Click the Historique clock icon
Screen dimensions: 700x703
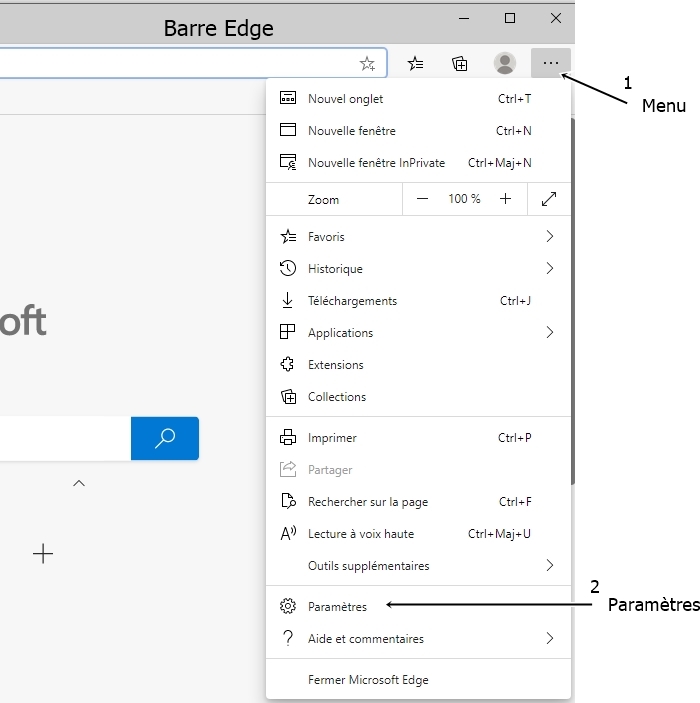tap(288, 268)
